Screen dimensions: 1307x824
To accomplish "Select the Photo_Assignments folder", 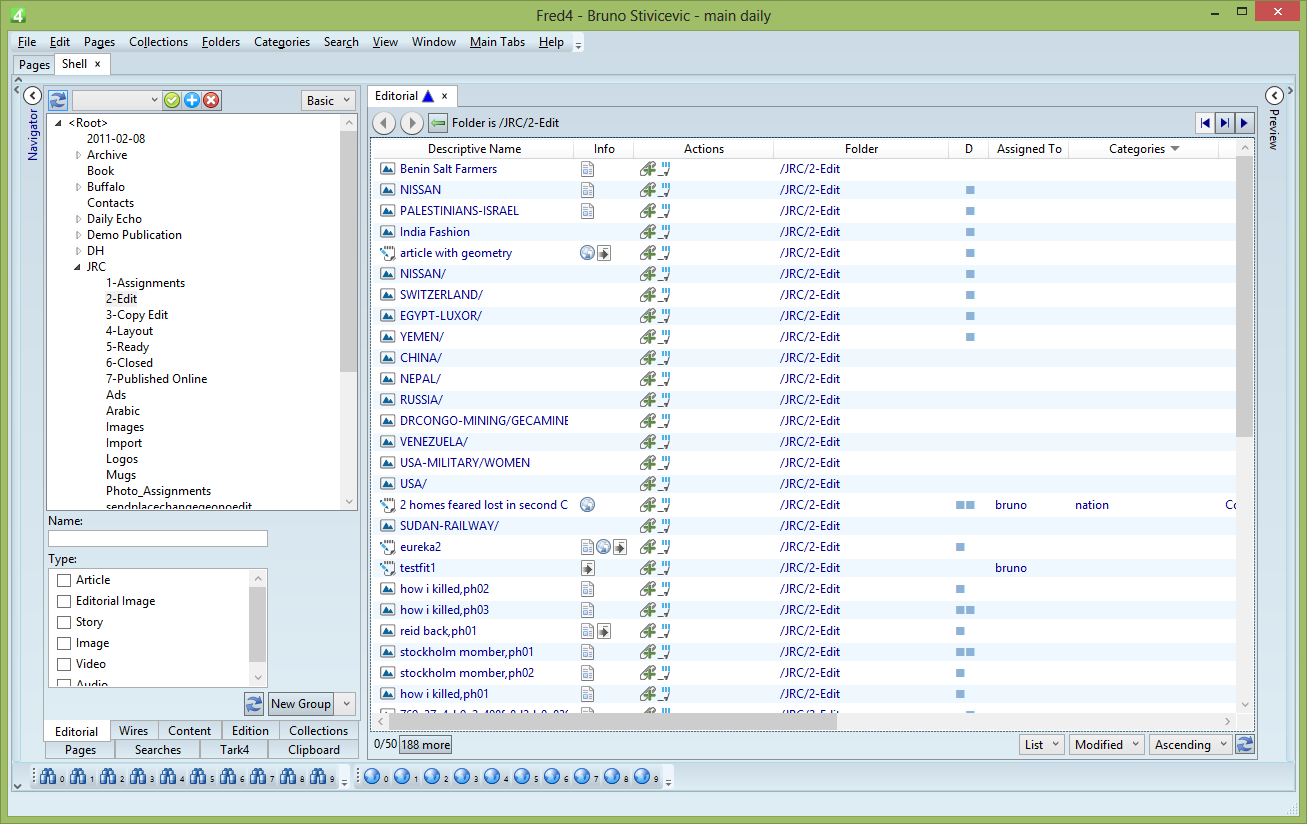I will pyautogui.click(x=158, y=491).
